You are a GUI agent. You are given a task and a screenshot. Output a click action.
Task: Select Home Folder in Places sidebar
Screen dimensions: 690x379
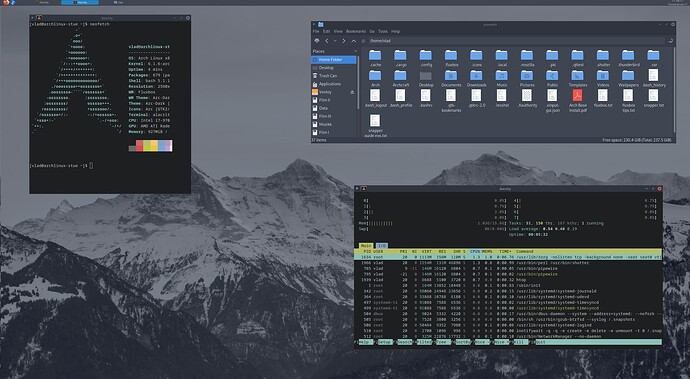[334, 59]
